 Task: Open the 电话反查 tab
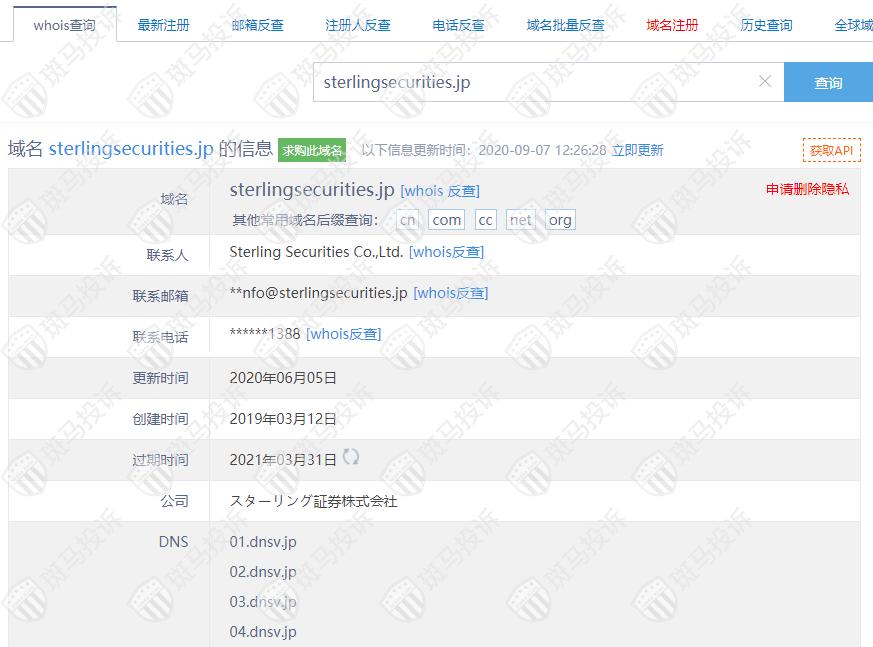coord(458,25)
